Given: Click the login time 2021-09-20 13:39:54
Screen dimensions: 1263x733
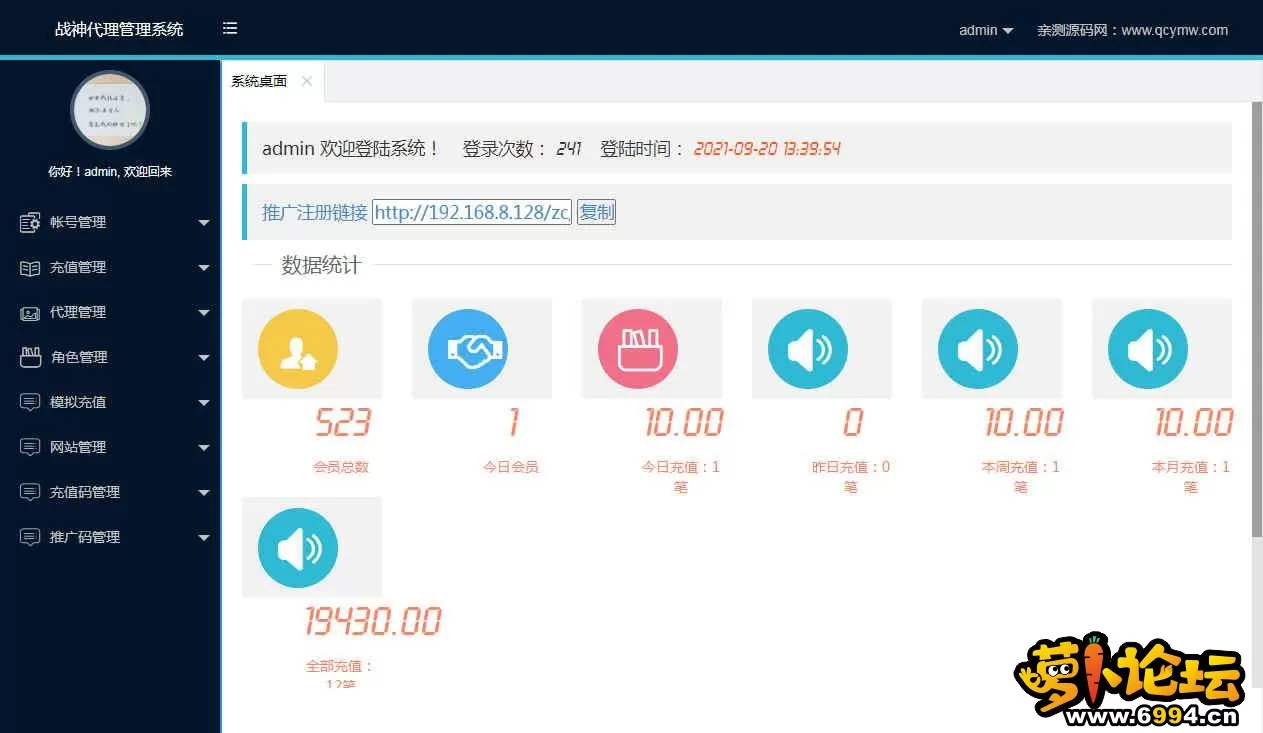Looking at the screenshot, I should [x=767, y=149].
